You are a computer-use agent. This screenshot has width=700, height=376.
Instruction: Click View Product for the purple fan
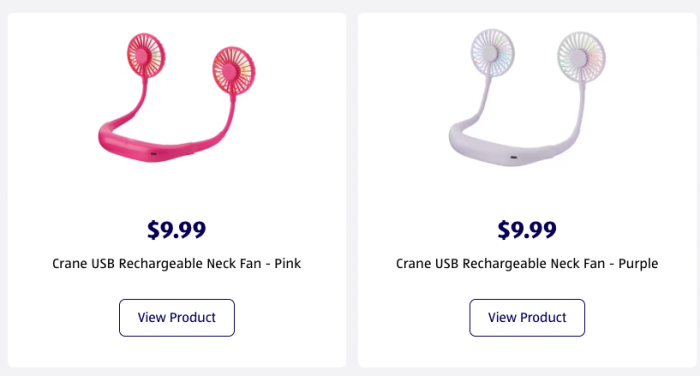click(x=527, y=318)
